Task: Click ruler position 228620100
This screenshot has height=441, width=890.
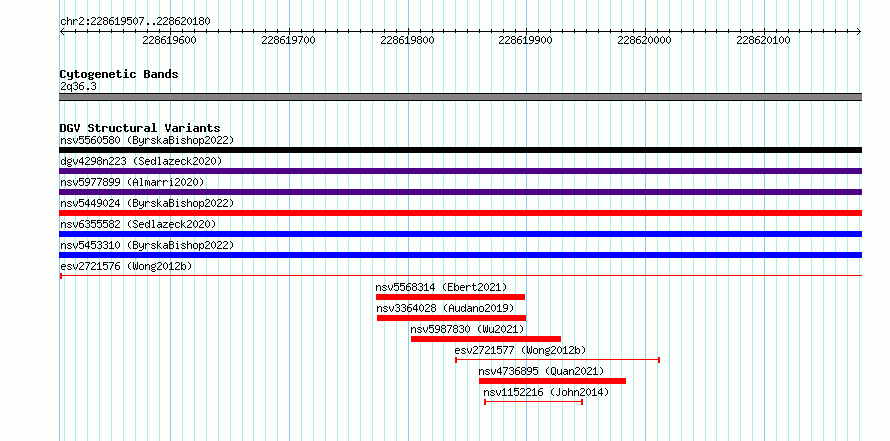Action: coord(763,40)
